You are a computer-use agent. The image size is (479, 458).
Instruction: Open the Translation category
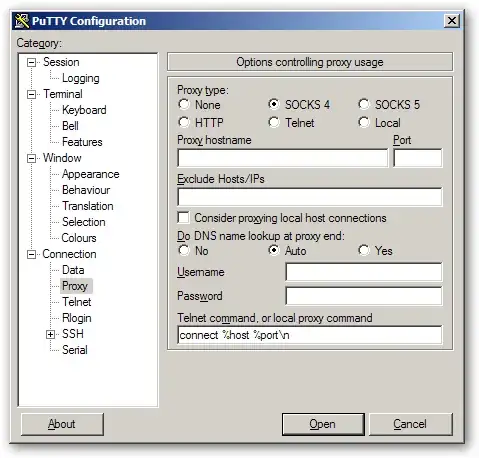pos(88,206)
